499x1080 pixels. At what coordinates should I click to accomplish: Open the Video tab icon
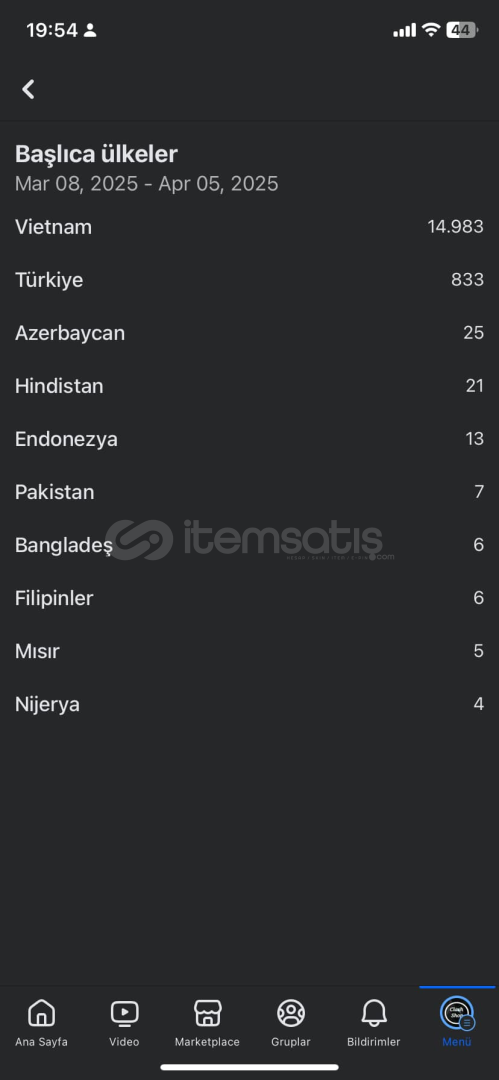125,1013
